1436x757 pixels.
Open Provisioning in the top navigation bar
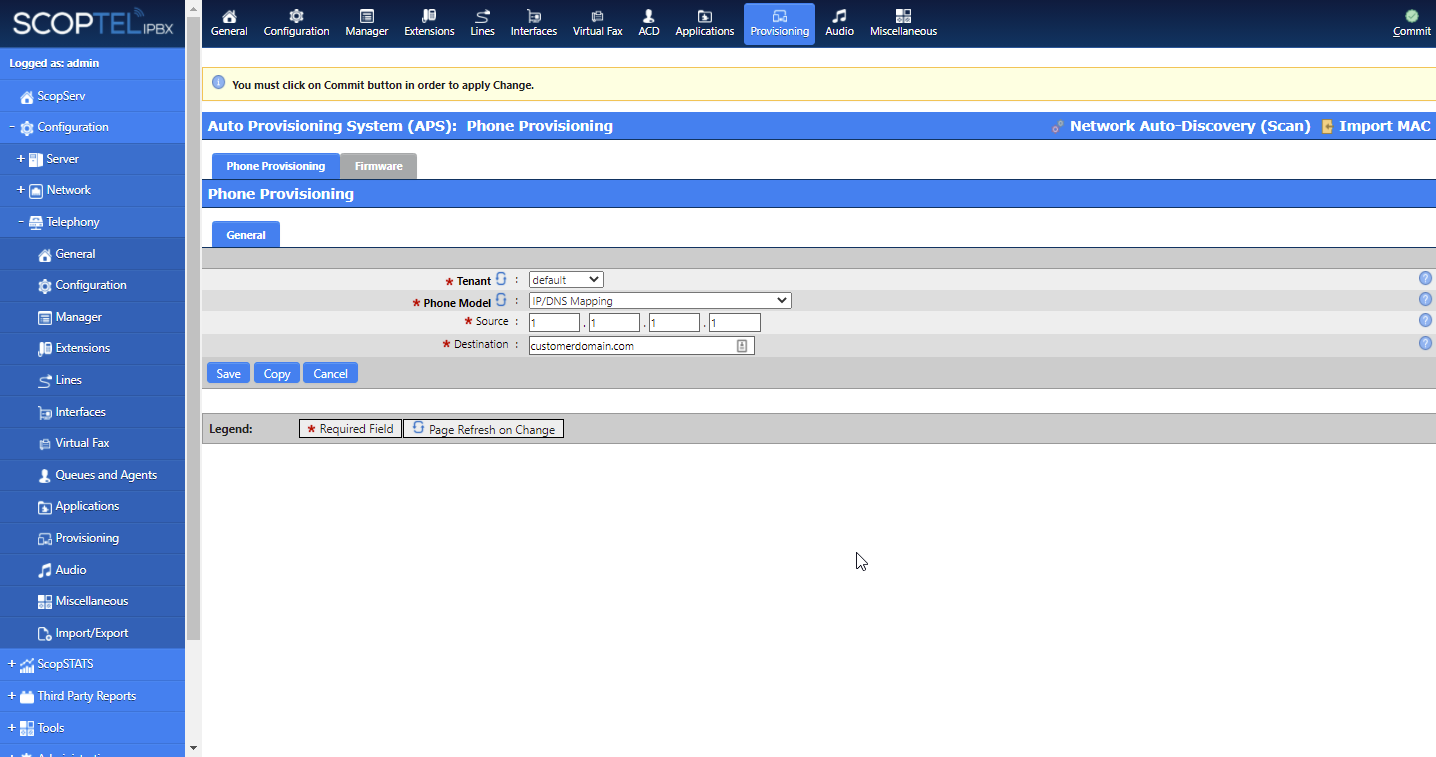coord(780,24)
